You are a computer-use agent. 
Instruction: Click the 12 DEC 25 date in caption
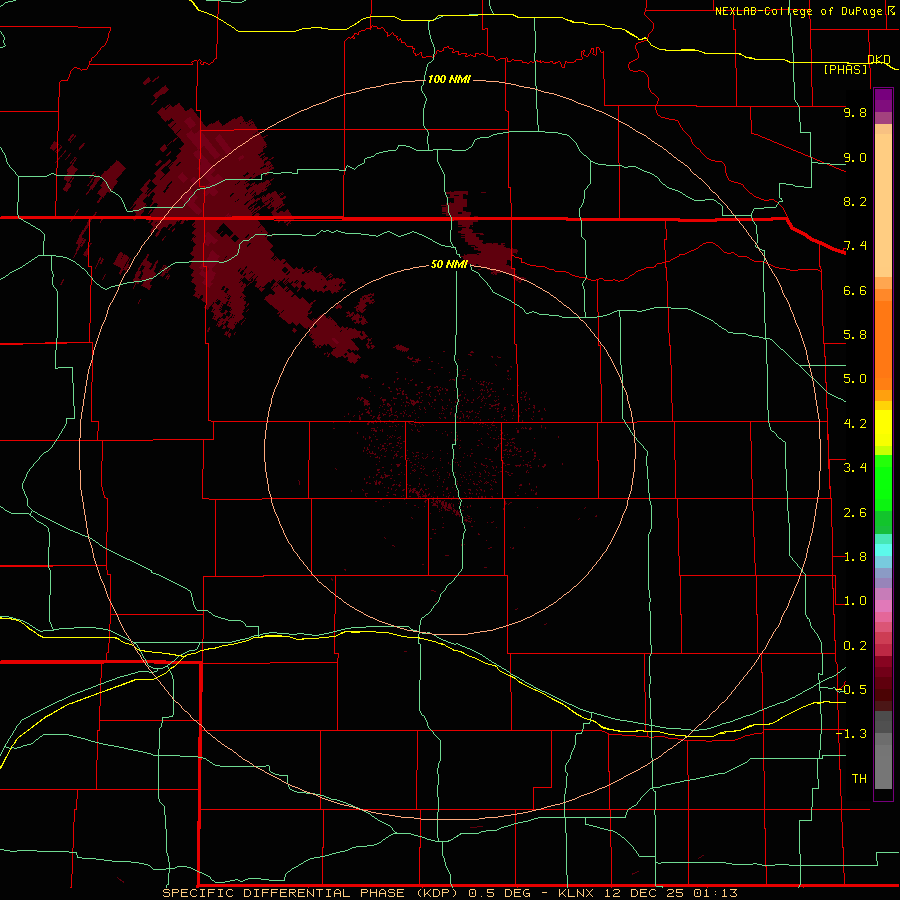(645, 893)
